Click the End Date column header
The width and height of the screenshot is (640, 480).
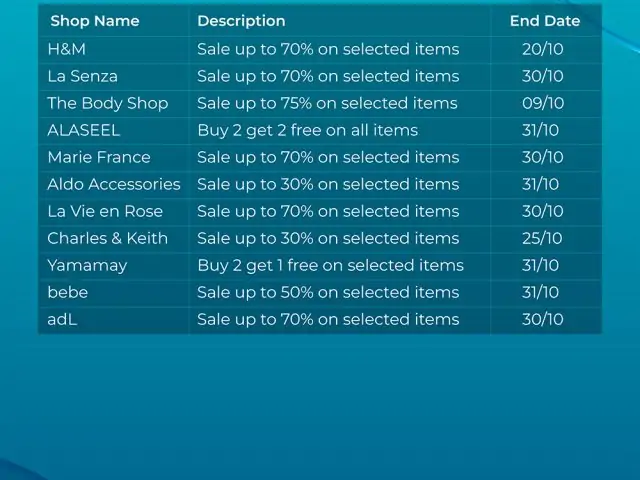pos(545,21)
